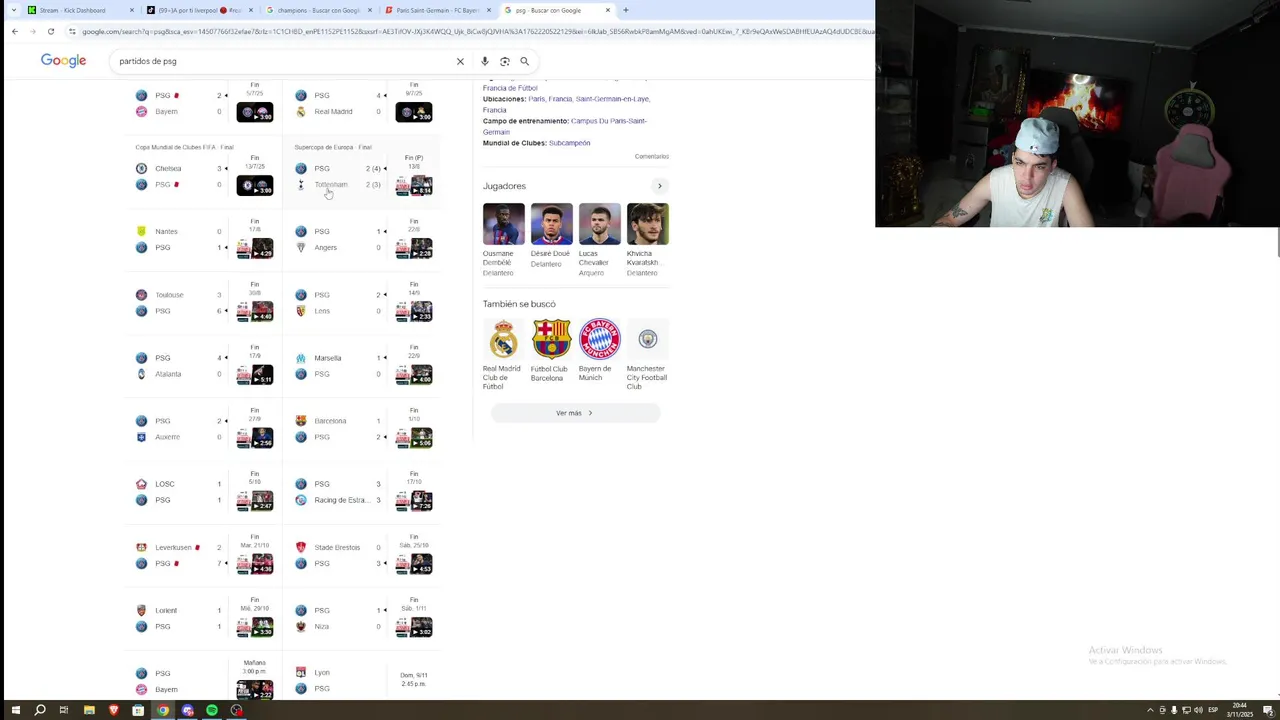This screenshot has width=1280, height=720.
Task: Open the Subcampeón link
Action: pos(569,143)
